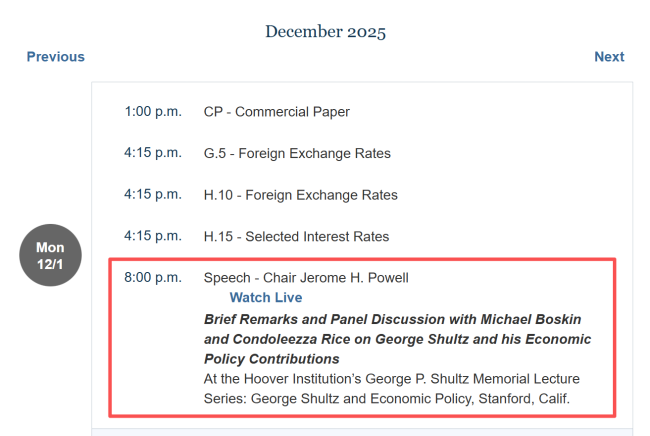Screen dimensions: 650x436
Task: Click the 1:00 p.m. time label
Action: (x=153, y=111)
